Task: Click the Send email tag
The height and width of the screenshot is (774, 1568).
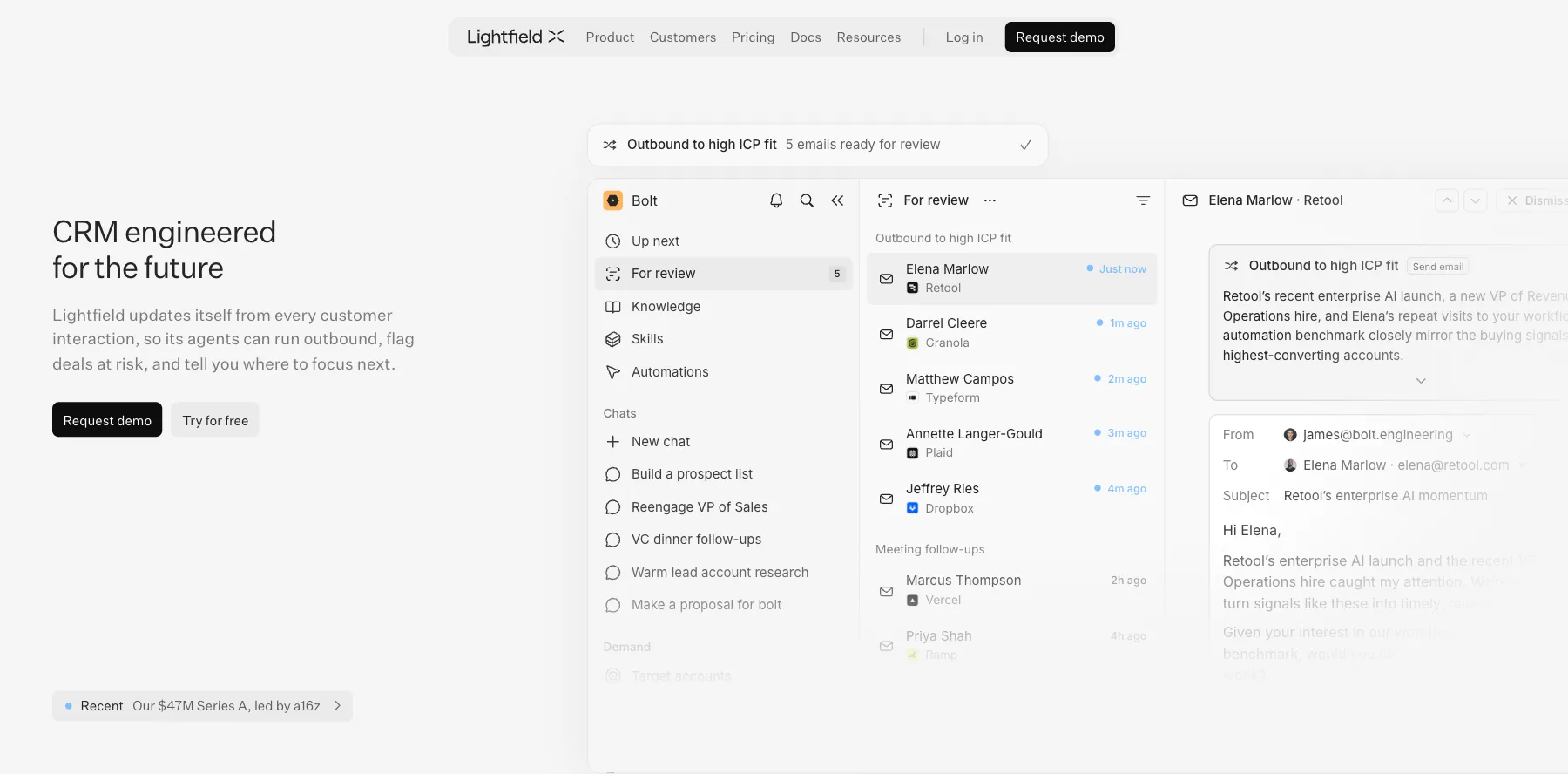Action: coord(1438,267)
